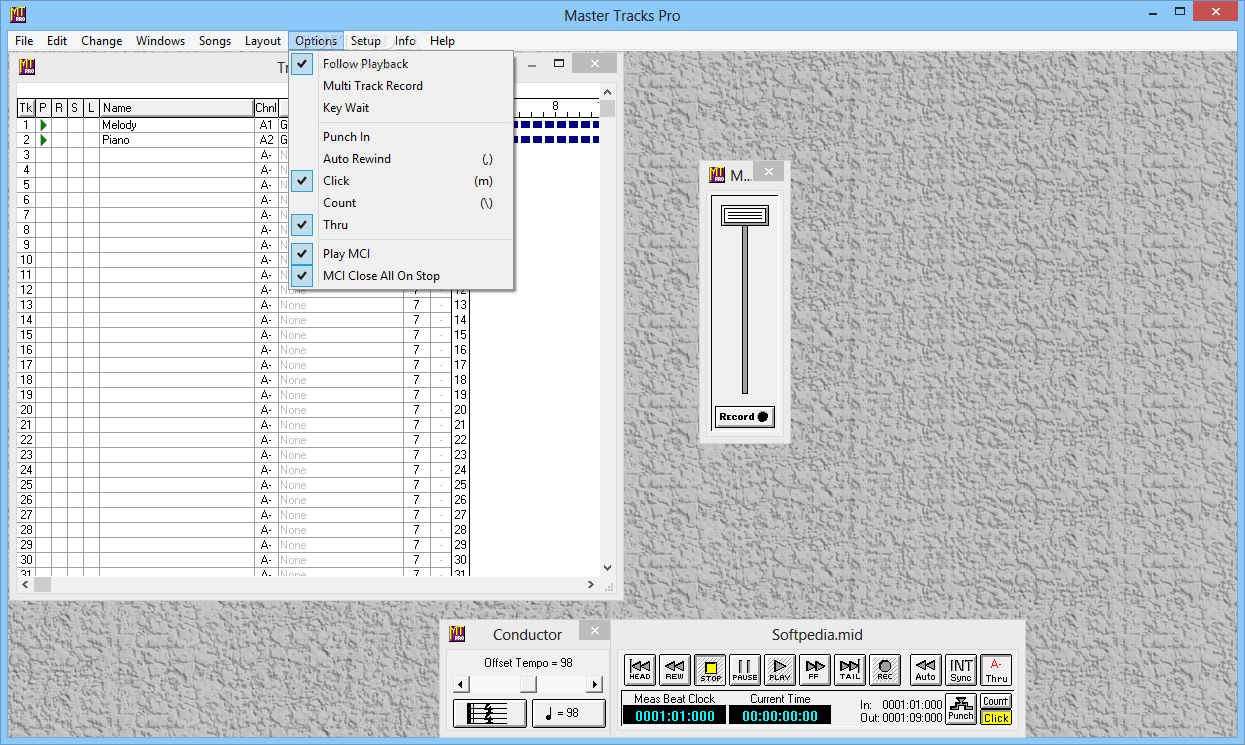Toggle Follow Playback option
The image size is (1245, 745).
point(402,64)
